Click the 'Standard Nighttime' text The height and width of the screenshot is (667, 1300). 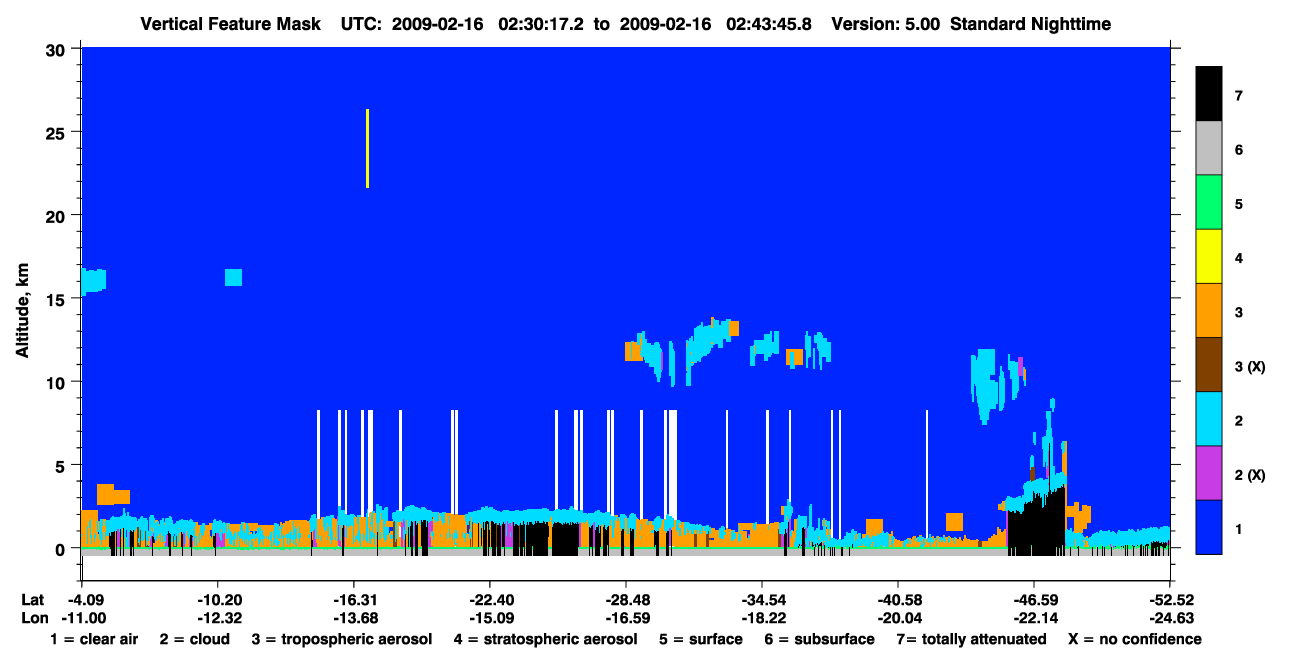[x=1032, y=24]
